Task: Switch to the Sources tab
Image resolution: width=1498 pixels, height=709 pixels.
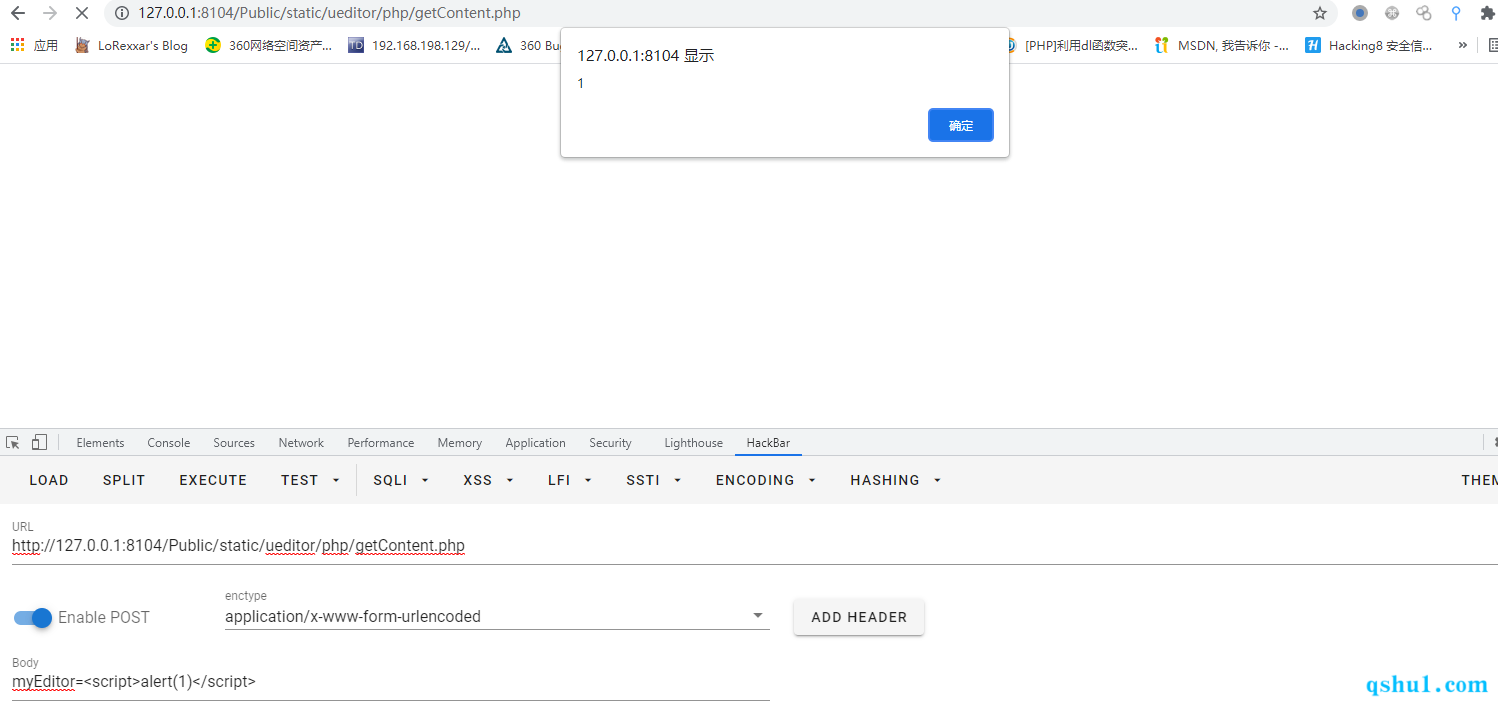Action: click(234, 443)
